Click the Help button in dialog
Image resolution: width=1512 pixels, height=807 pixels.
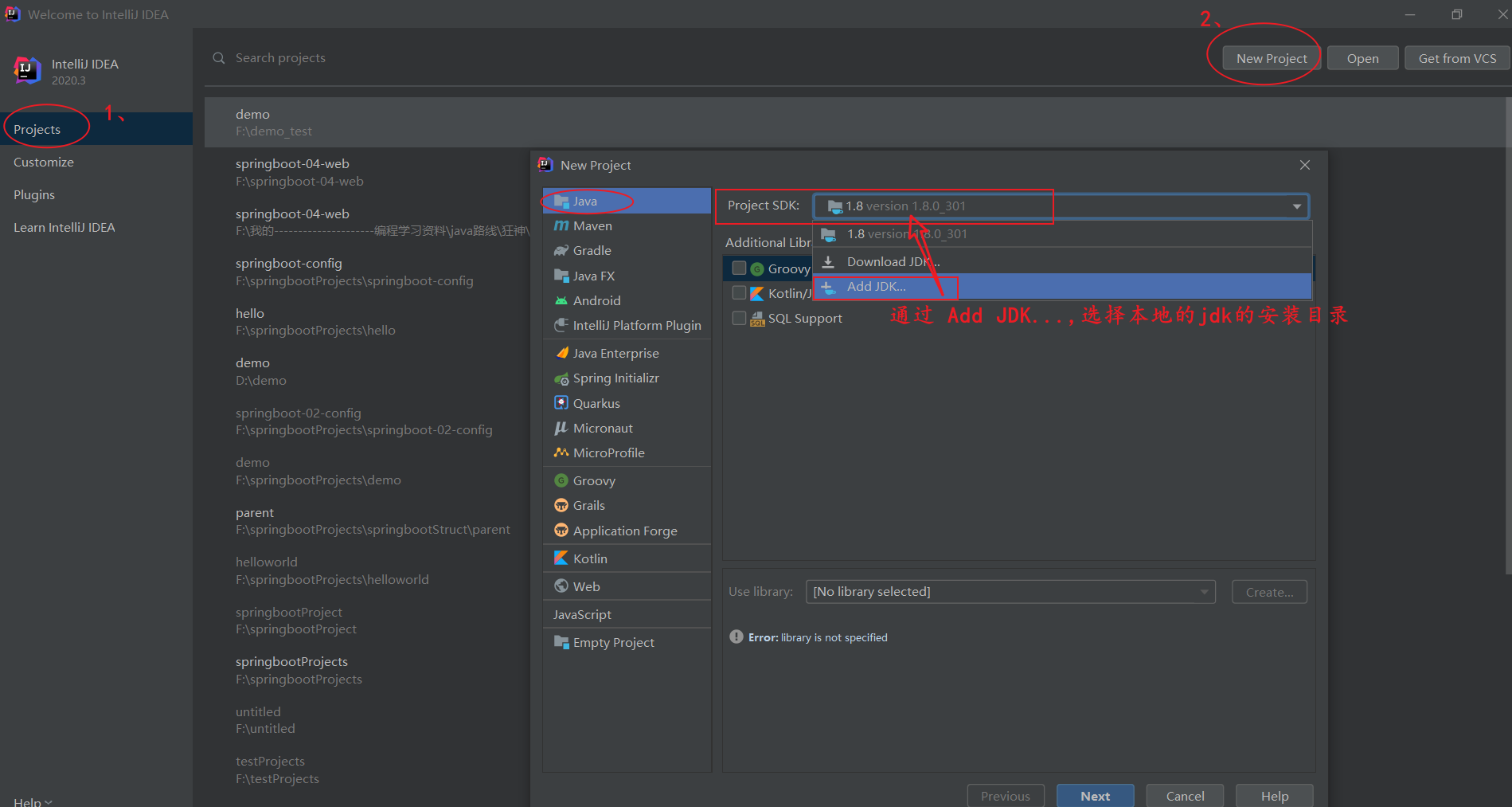[x=1274, y=796]
